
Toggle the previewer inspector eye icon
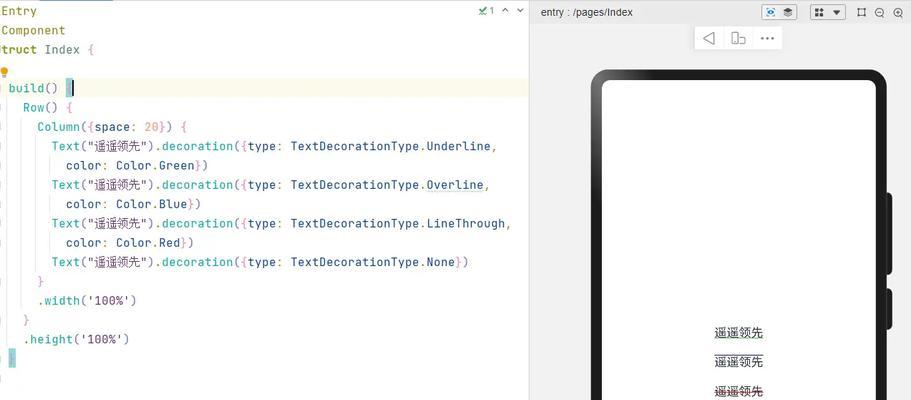[770, 12]
